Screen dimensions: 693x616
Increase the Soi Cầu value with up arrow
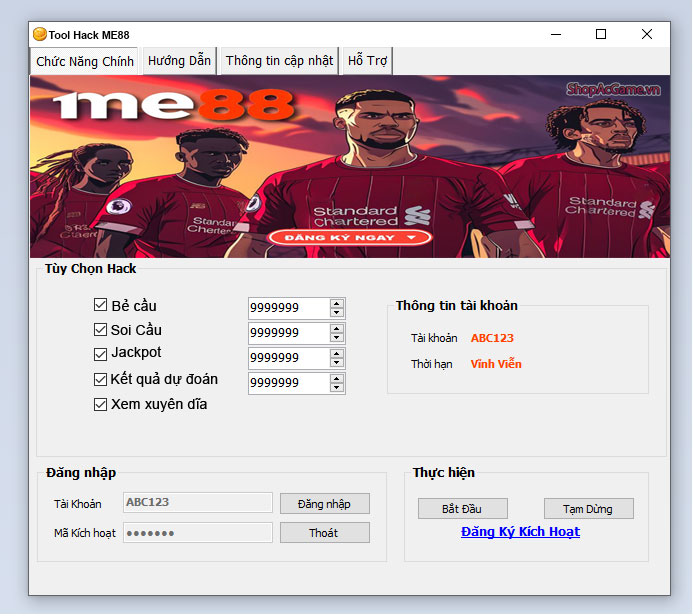tap(337, 329)
